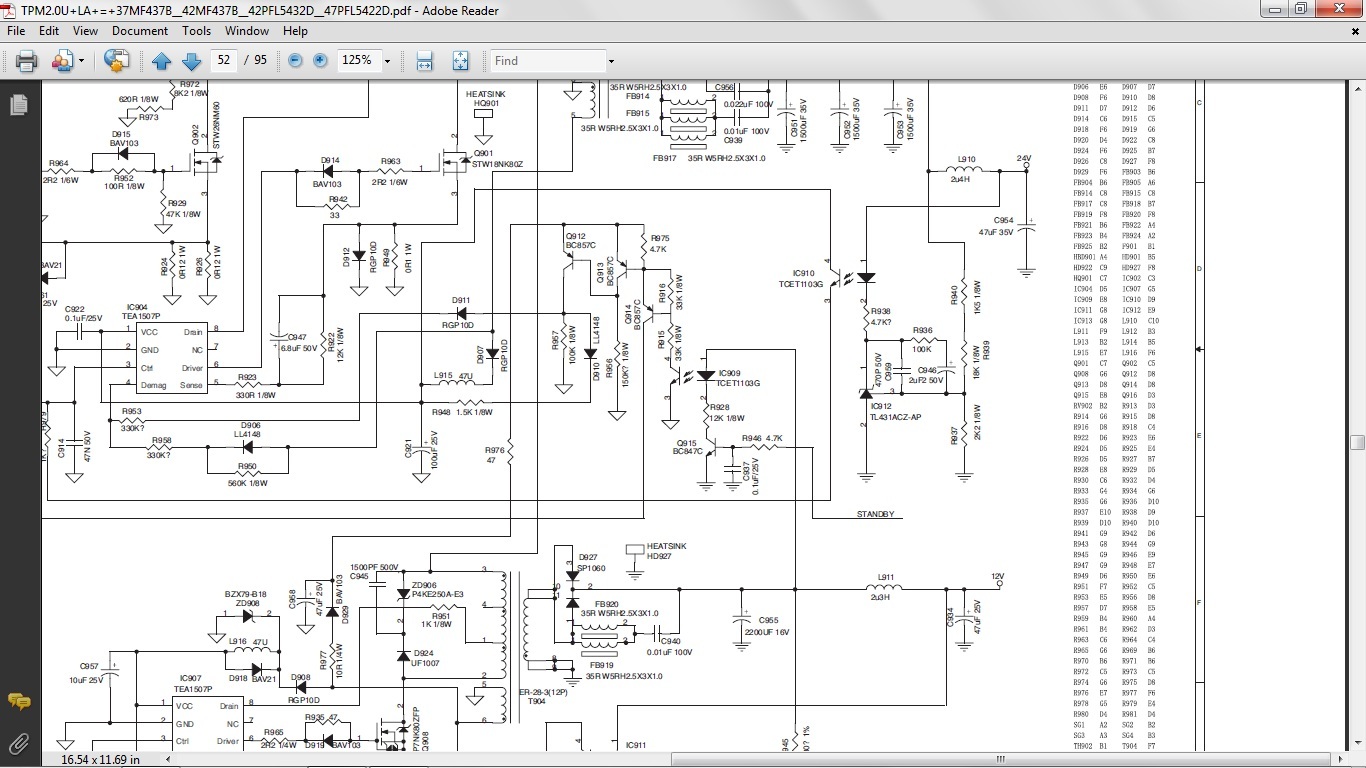
Task: Go to previous page with up arrow
Action: [162, 61]
